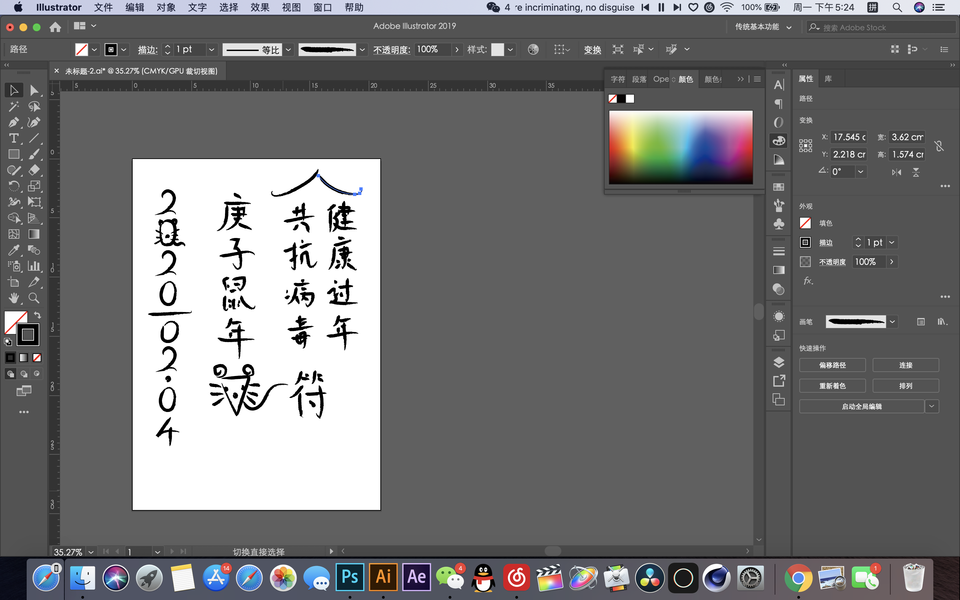Select the Symbol Sprayer tool

[13, 266]
